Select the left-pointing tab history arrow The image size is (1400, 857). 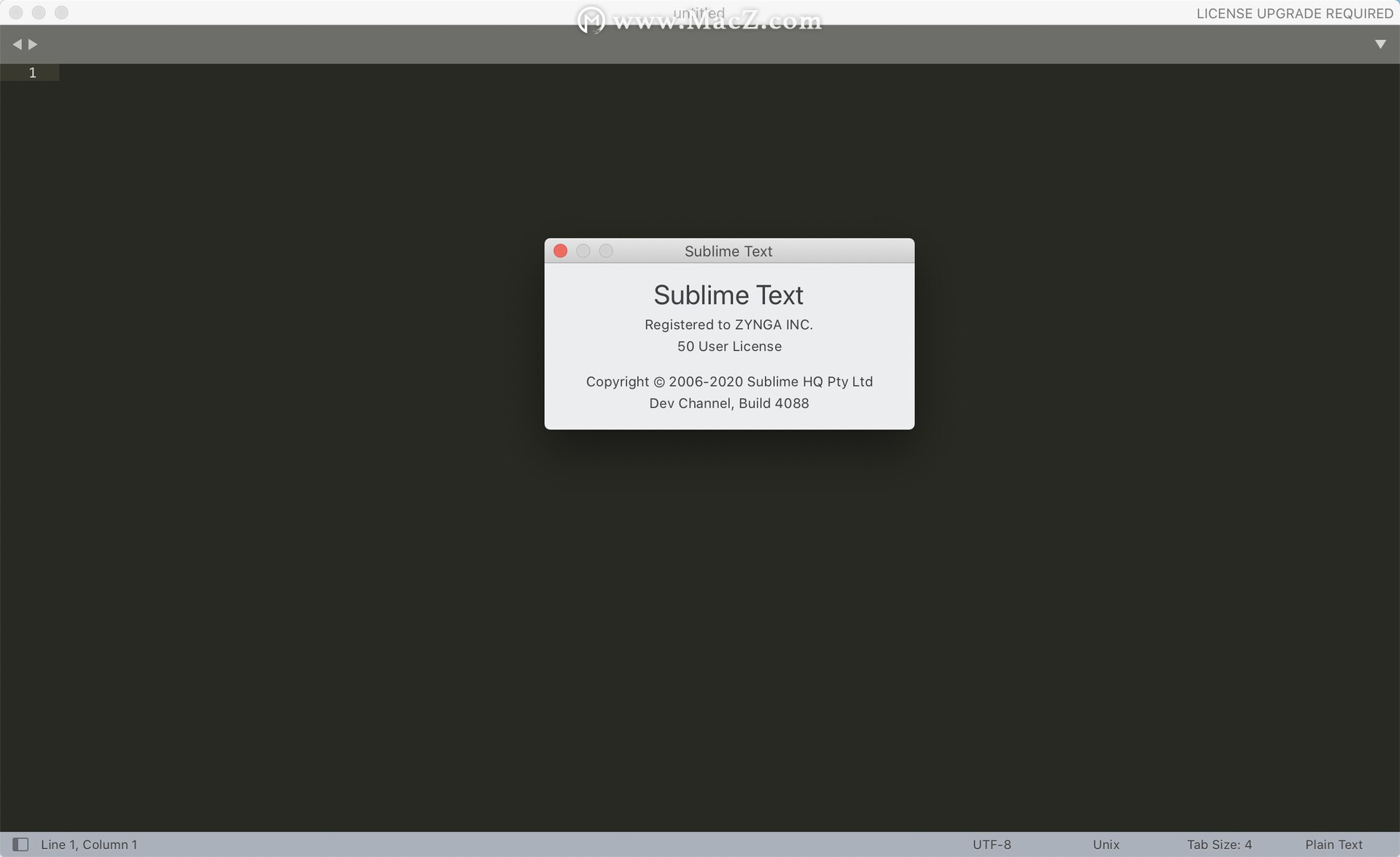[x=16, y=44]
